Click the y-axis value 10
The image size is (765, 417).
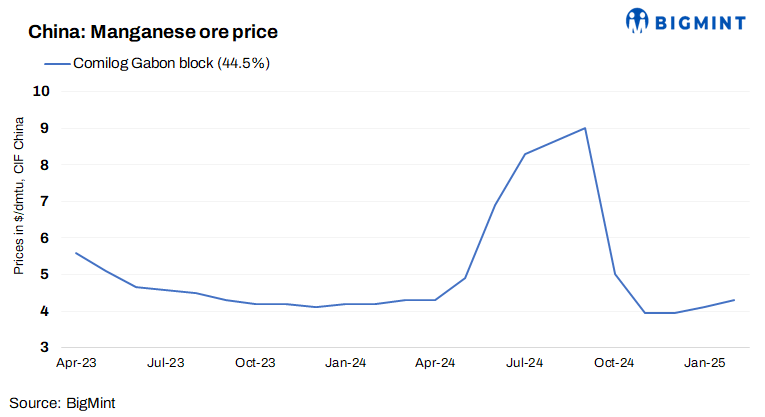coord(43,91)
